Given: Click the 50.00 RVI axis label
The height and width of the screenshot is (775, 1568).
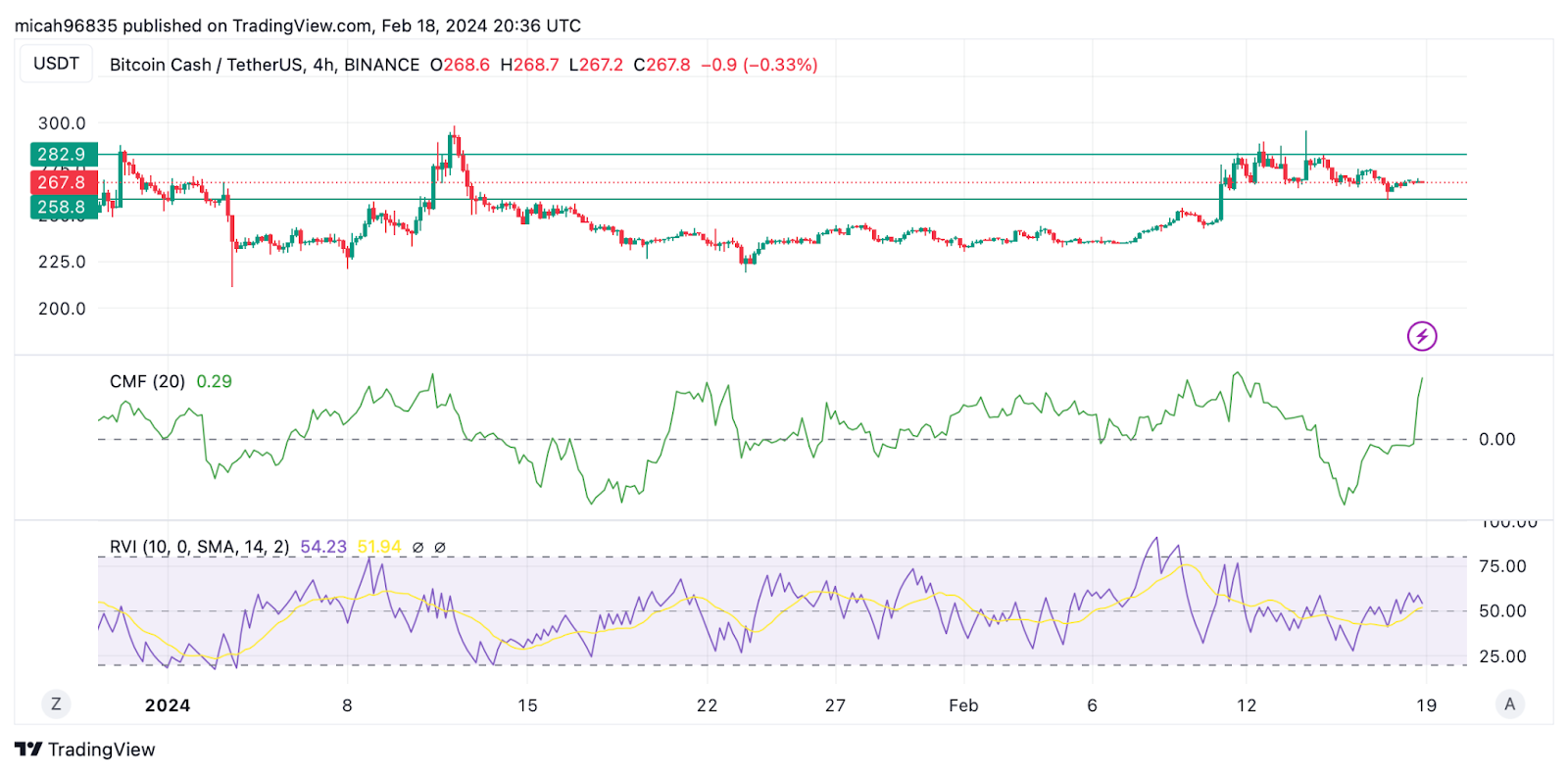Looking at the screenshot, I should tap(1502, 611).
